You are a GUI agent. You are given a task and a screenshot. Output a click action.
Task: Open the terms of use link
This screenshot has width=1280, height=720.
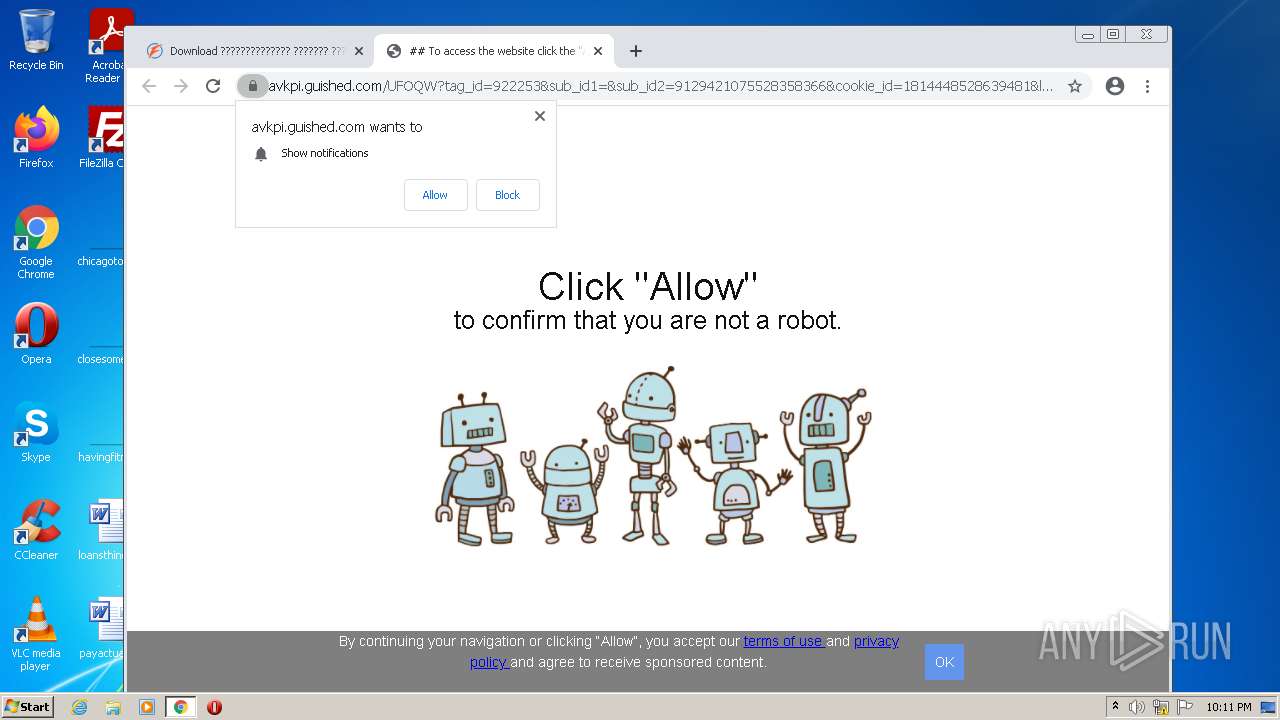[783, 641]
